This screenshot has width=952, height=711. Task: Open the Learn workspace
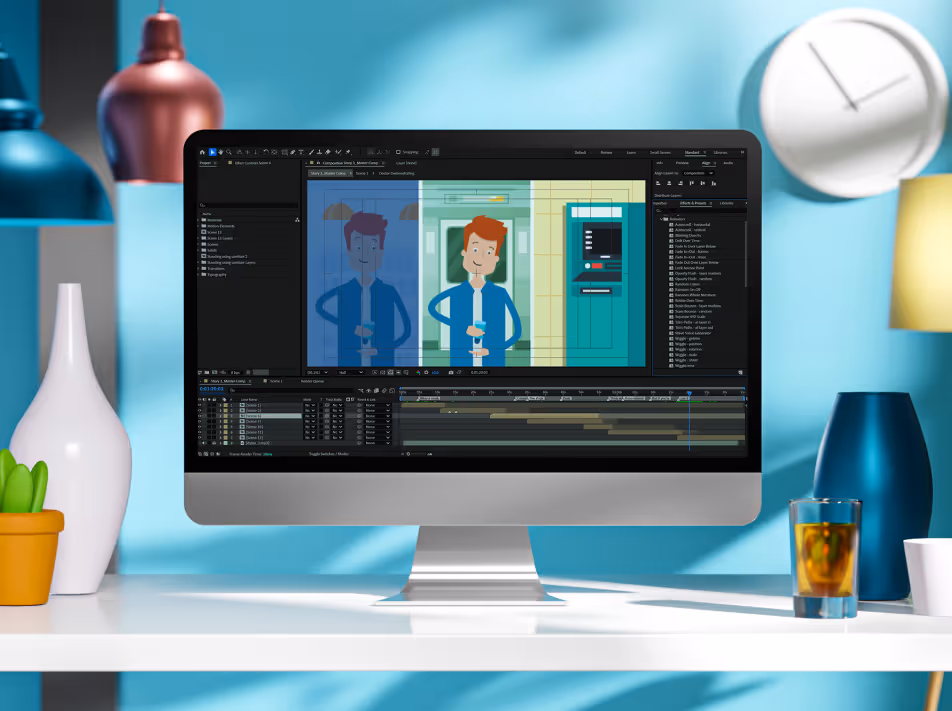click(632, 153)
